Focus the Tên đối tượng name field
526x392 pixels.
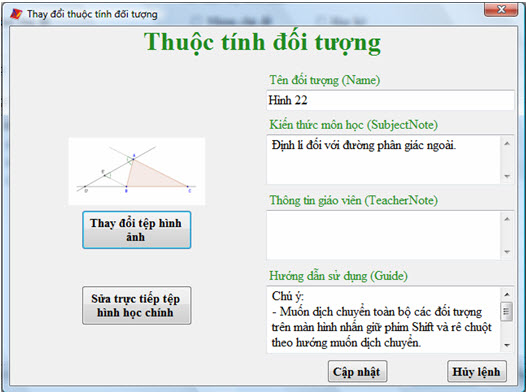(x=390, y=100)
